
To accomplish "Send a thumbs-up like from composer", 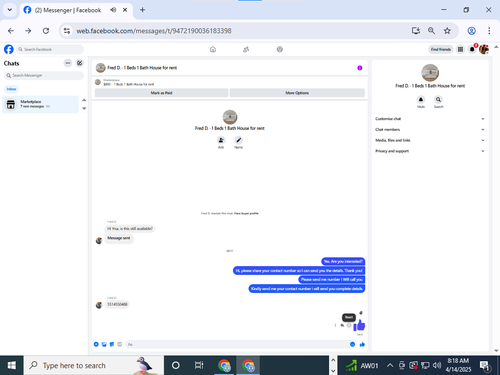I will point(362,344).
